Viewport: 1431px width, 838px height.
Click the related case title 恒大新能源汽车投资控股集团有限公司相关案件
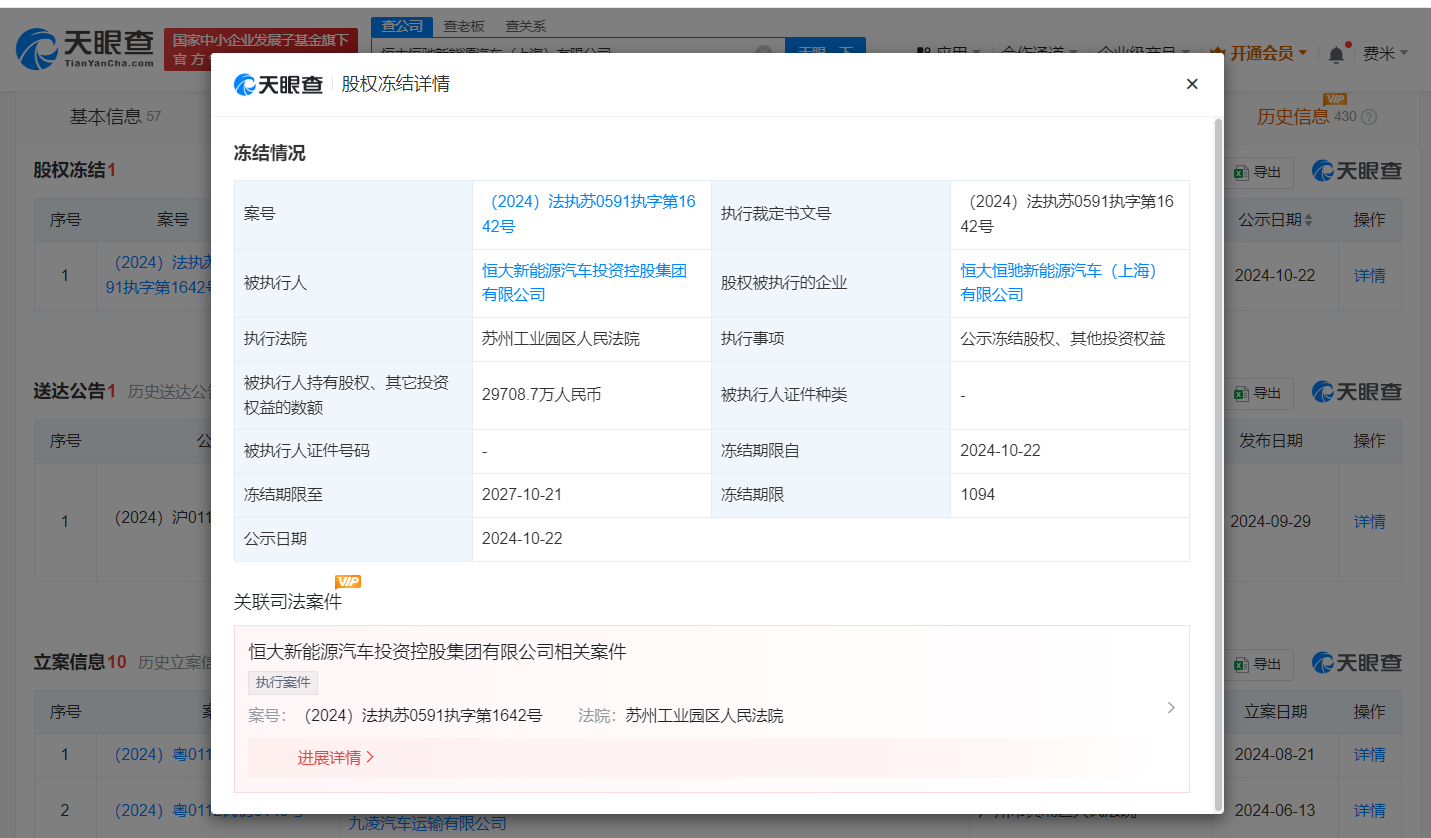click(x=437, y=652)
